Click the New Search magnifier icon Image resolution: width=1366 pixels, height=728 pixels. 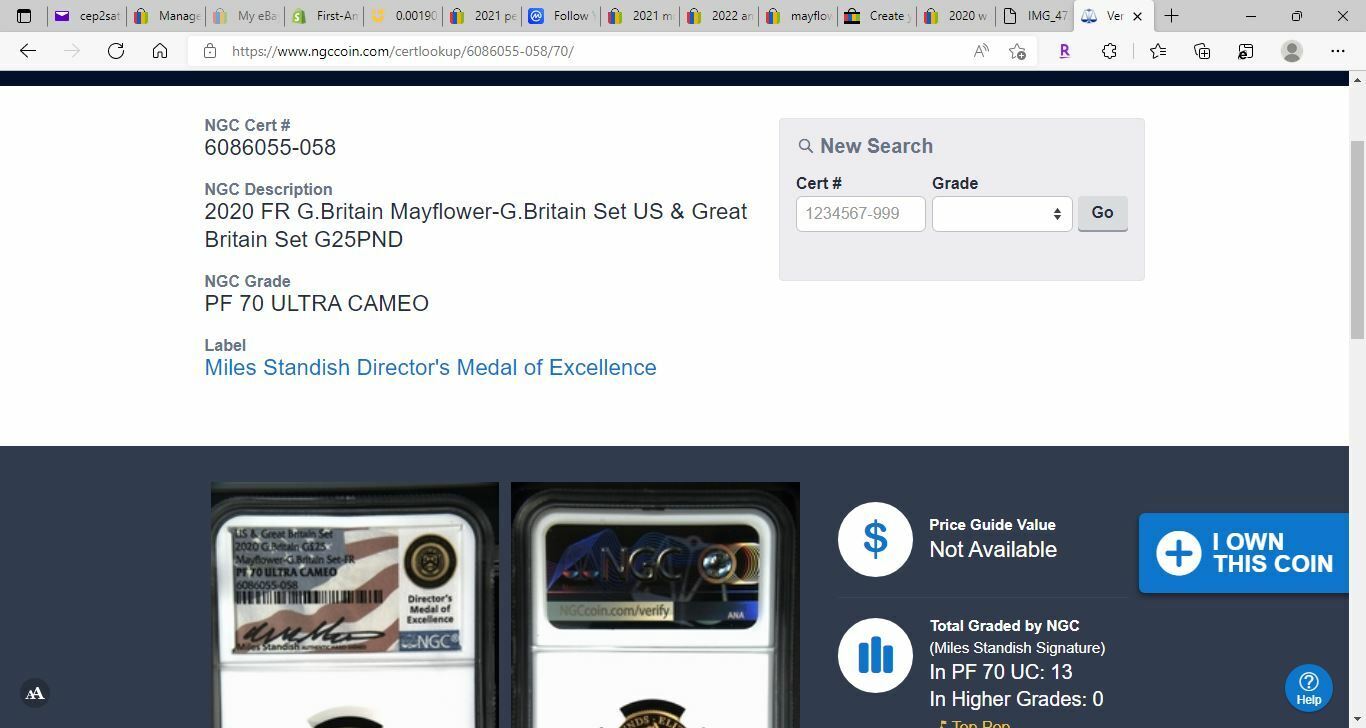click(805, 146)
